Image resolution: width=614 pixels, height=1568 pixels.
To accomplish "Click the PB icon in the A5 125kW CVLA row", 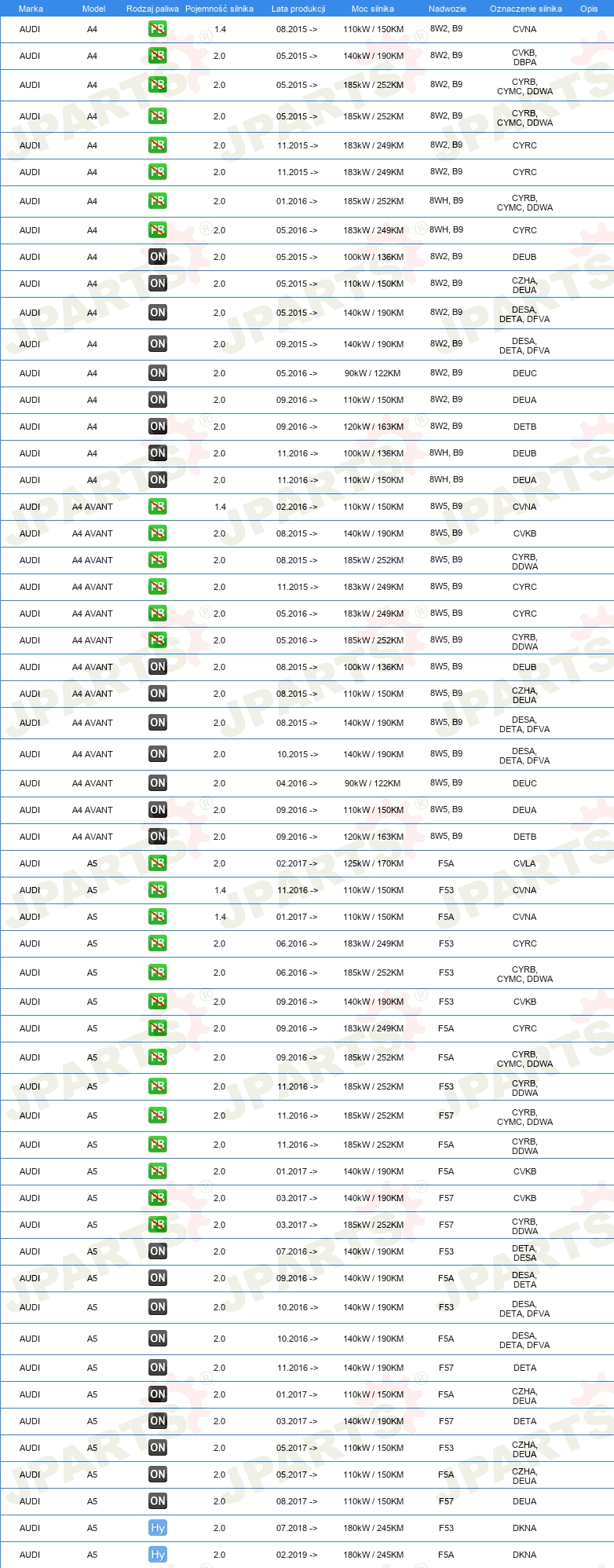I will pos(158,863).
